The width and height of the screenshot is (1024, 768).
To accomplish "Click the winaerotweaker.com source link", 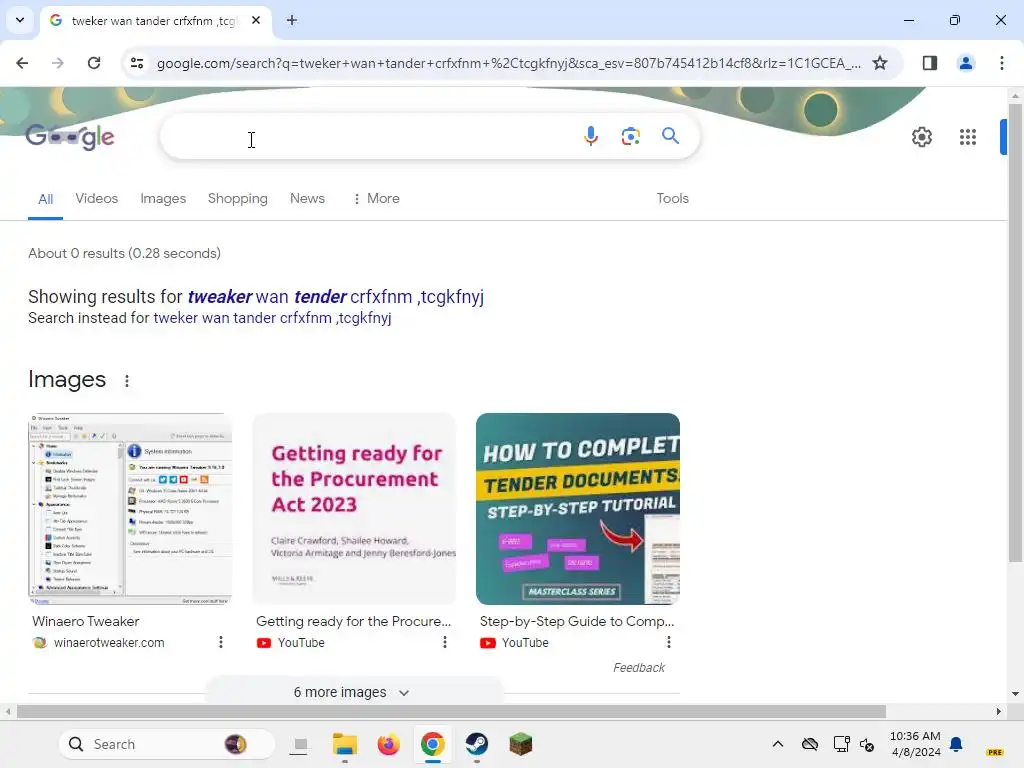I will pyautogui.click(x=109, y=643).
